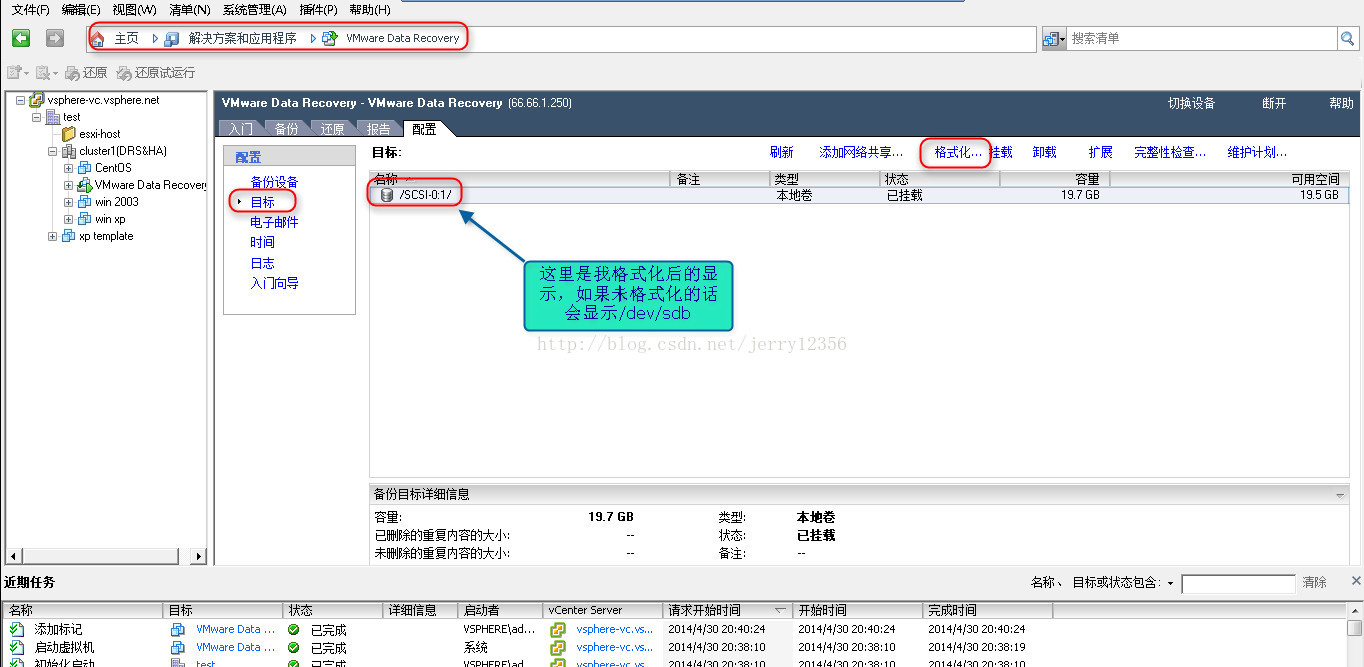Click the test datacenter icon

[53, 117]
